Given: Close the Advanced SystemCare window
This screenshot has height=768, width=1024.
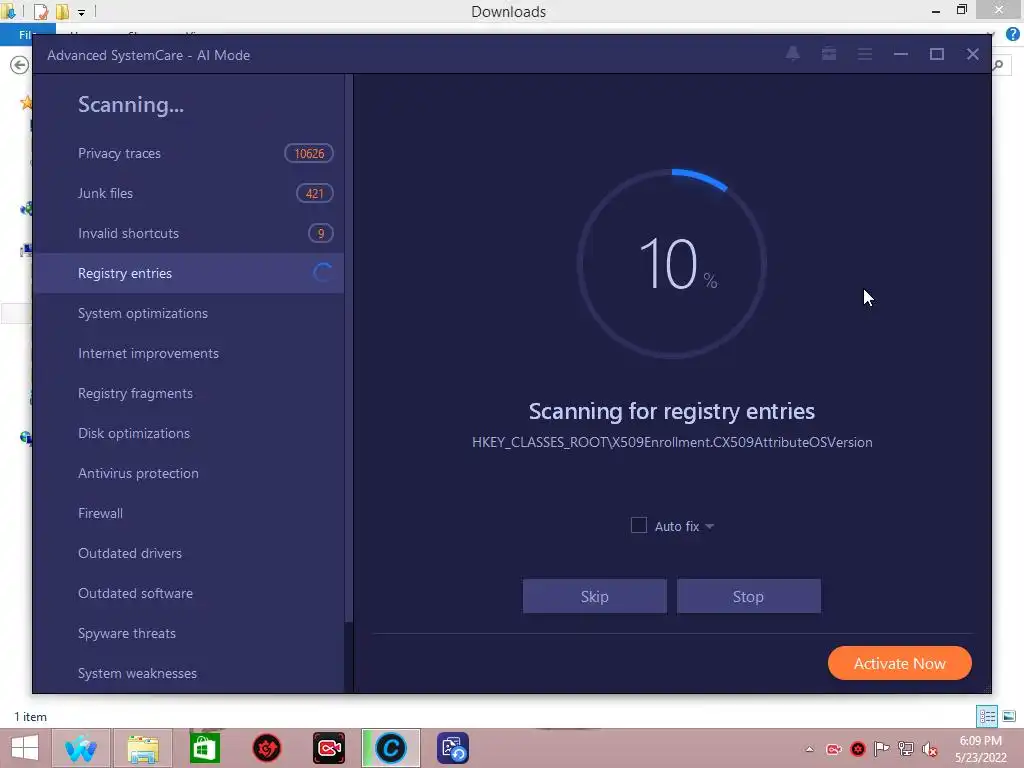Looking at the screenshot, I should tap(972, 54).
